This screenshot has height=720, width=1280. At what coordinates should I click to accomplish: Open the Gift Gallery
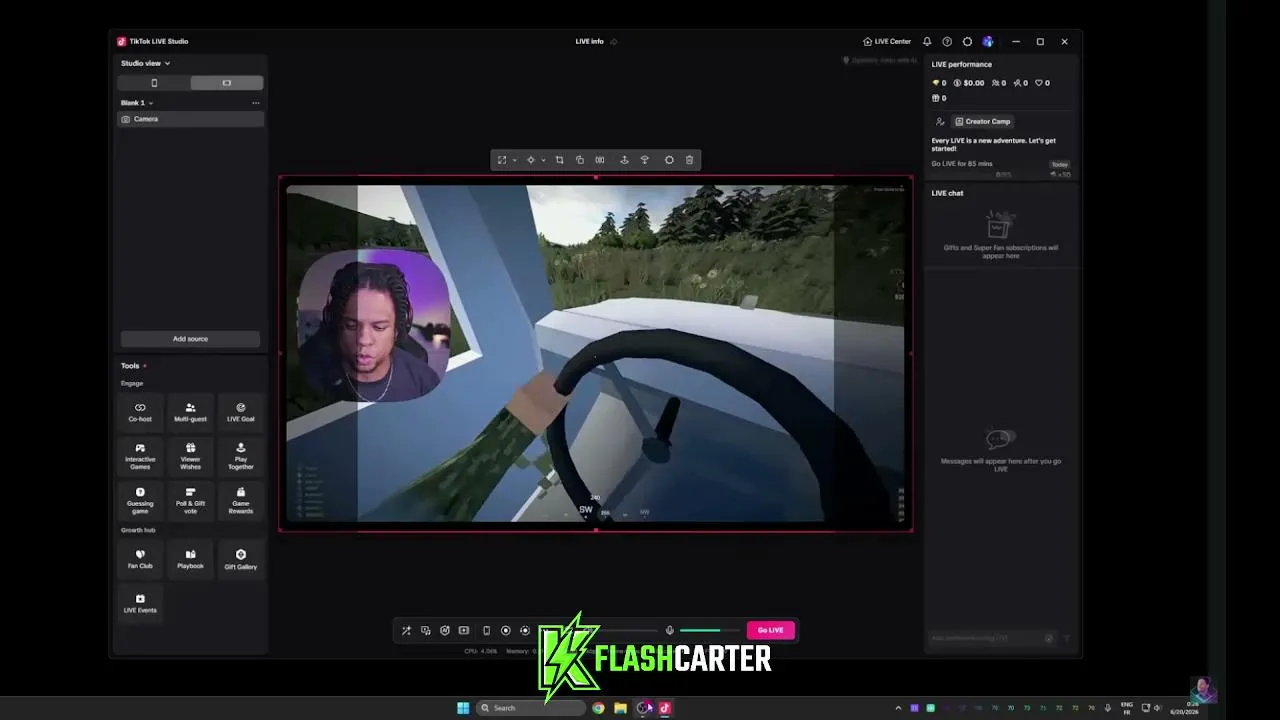click(241, 559)
